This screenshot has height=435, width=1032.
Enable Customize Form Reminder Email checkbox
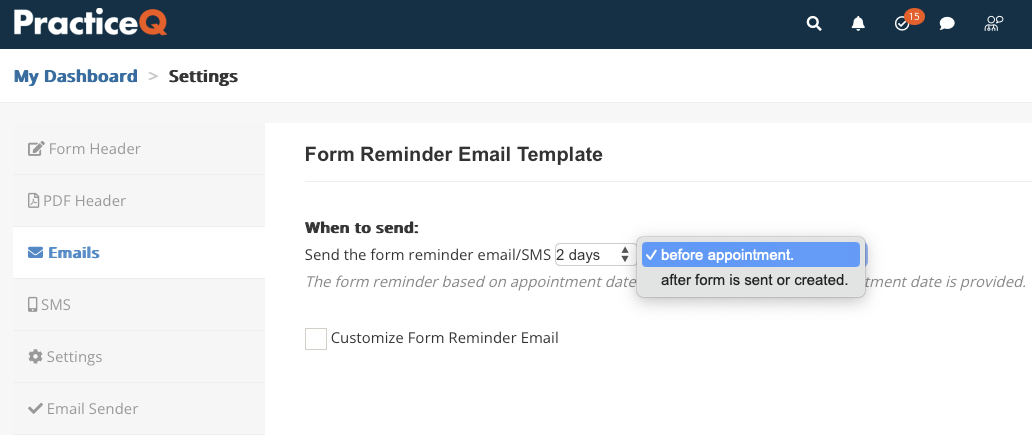(316, 339)
